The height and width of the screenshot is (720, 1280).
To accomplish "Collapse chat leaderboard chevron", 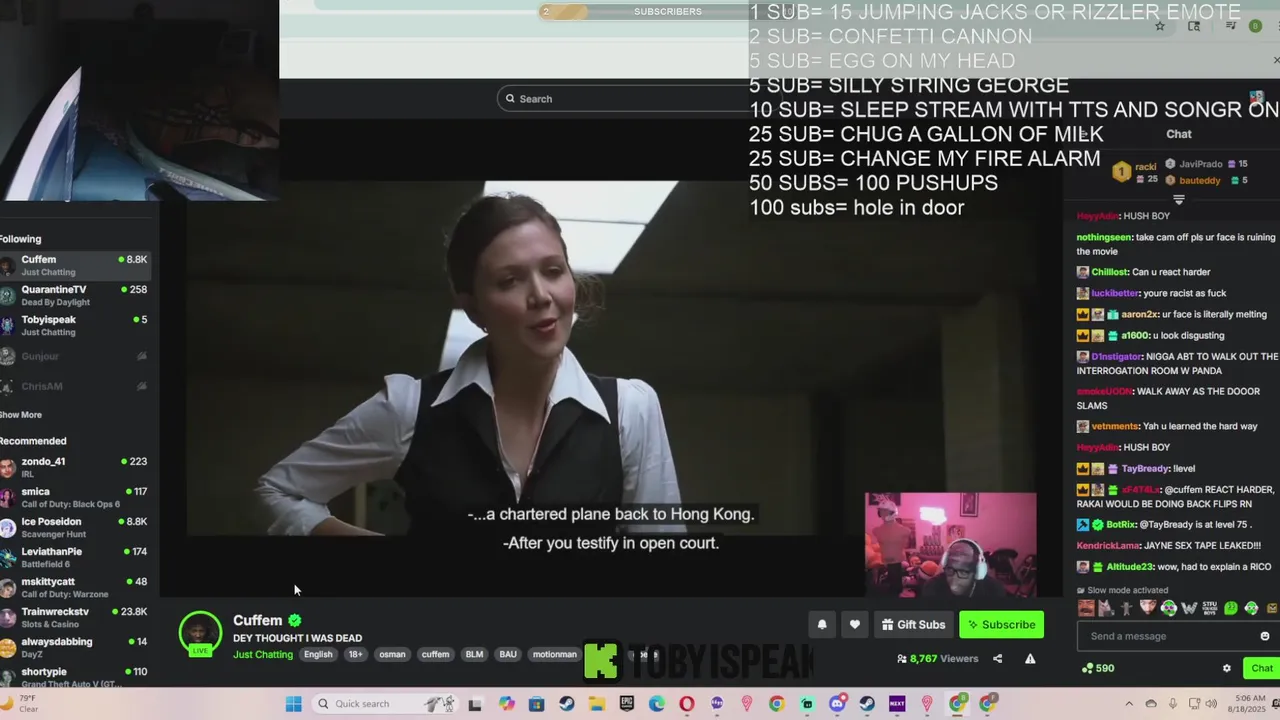I will point(1179,200).
